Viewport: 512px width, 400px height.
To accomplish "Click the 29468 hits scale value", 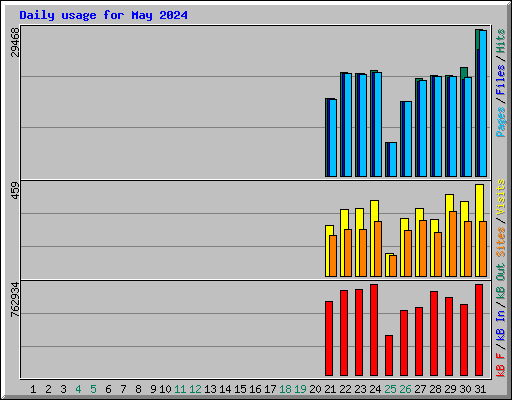I will click(x=15, y=42).
